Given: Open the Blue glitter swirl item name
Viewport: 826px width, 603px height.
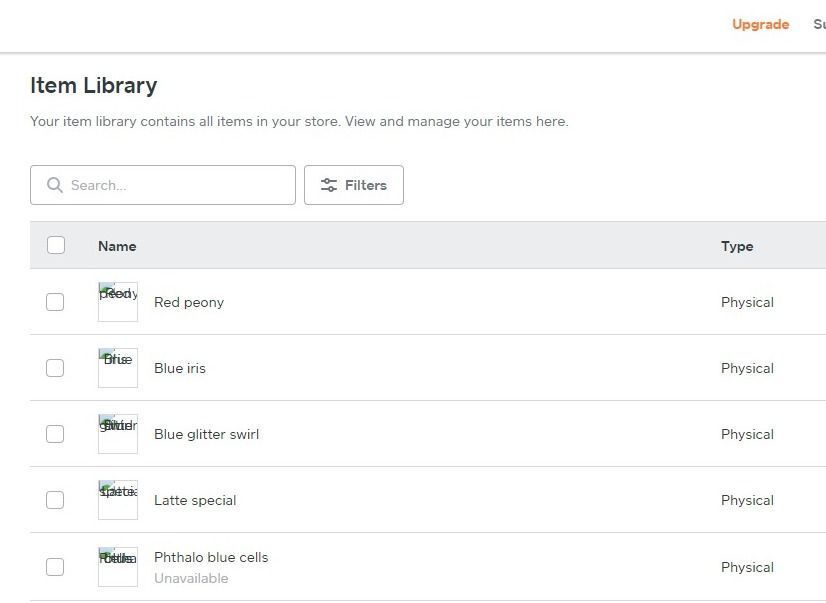Looking at the screenshot, I should (x=206, y=434).
